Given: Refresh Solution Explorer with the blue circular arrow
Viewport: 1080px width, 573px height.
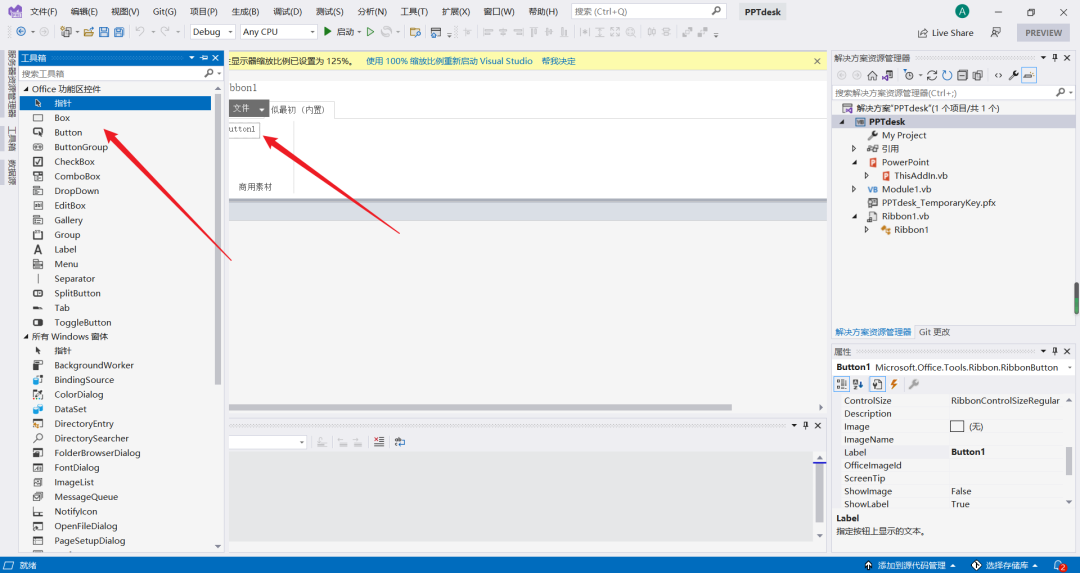Looking at the screenshot, I should 947,76.
